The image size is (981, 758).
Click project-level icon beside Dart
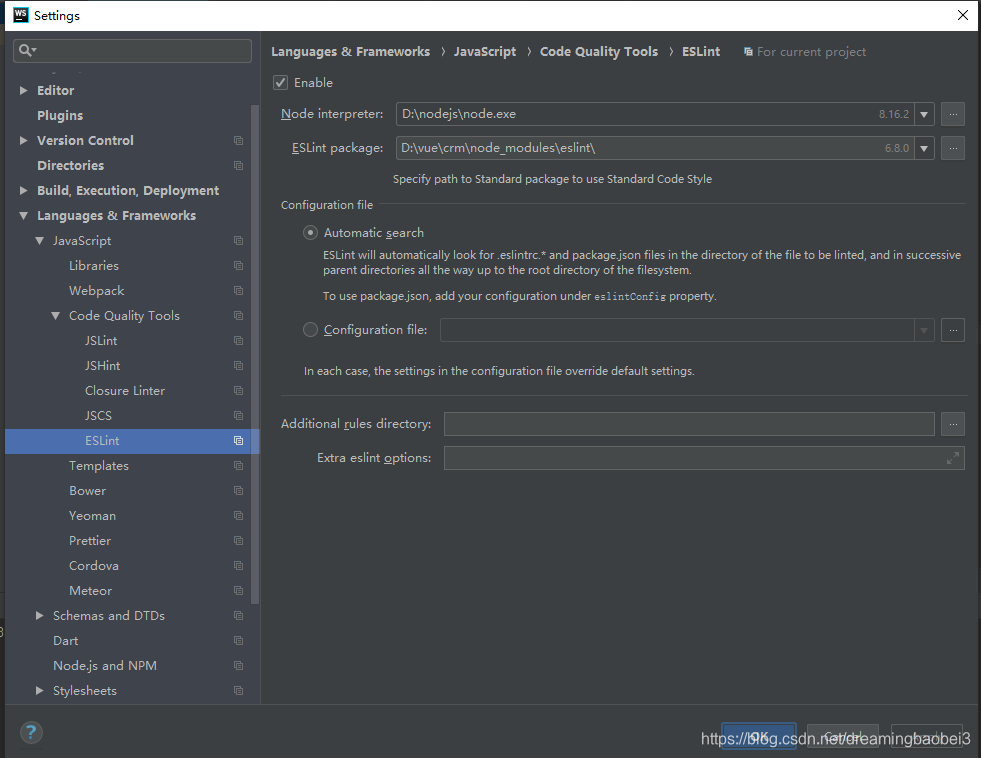238,640
